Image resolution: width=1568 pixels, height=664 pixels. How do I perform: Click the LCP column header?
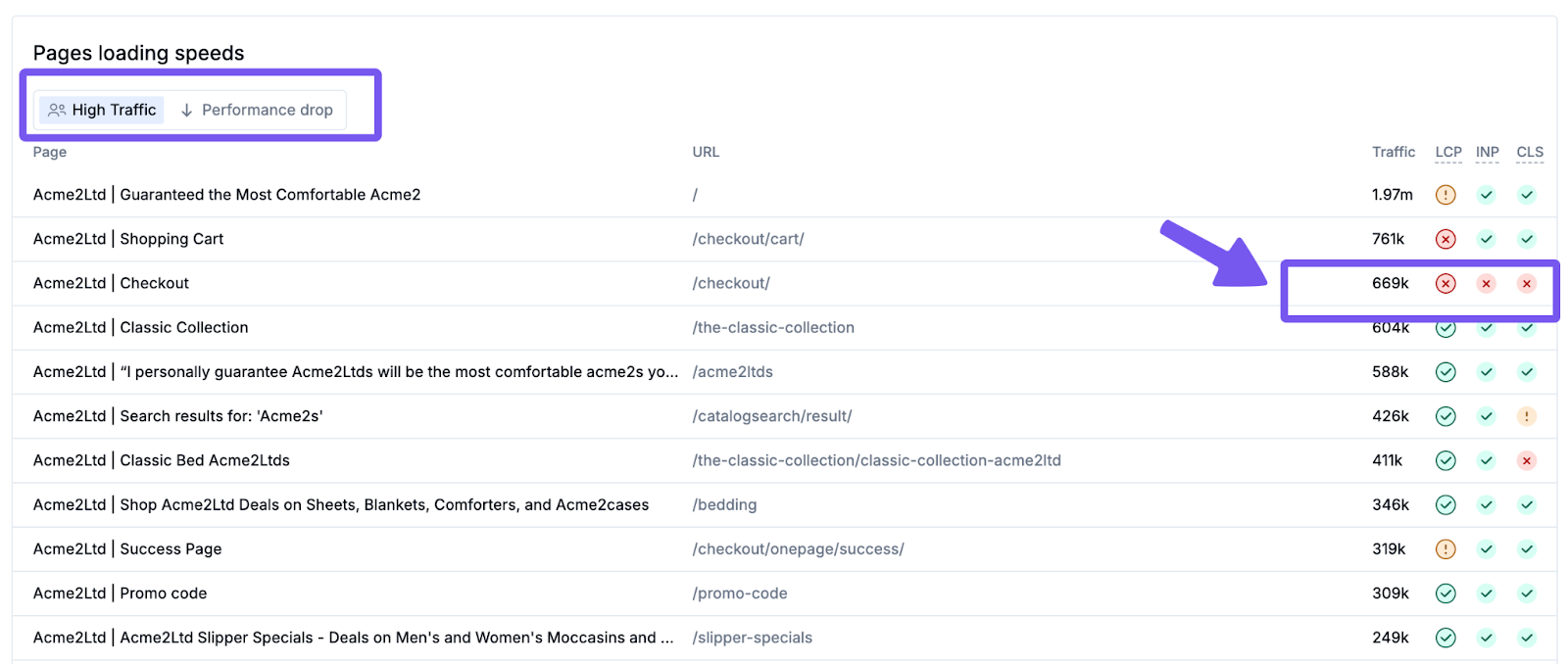(1447, 152)
